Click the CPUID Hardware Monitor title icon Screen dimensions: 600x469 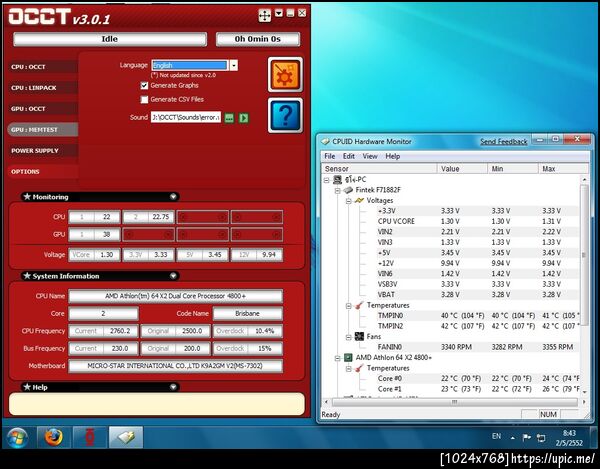(326, 142)
